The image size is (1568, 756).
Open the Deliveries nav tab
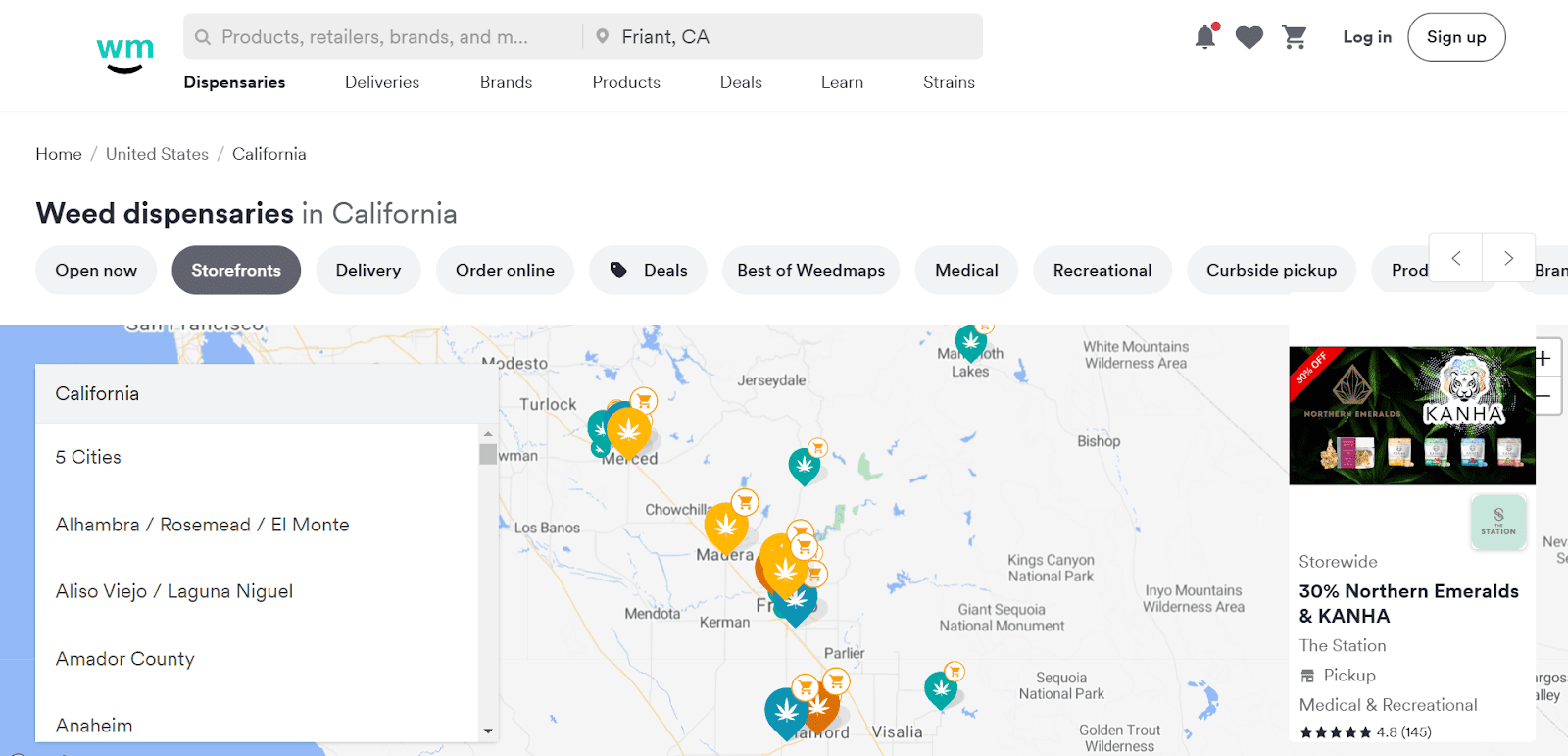coord(382,82)
